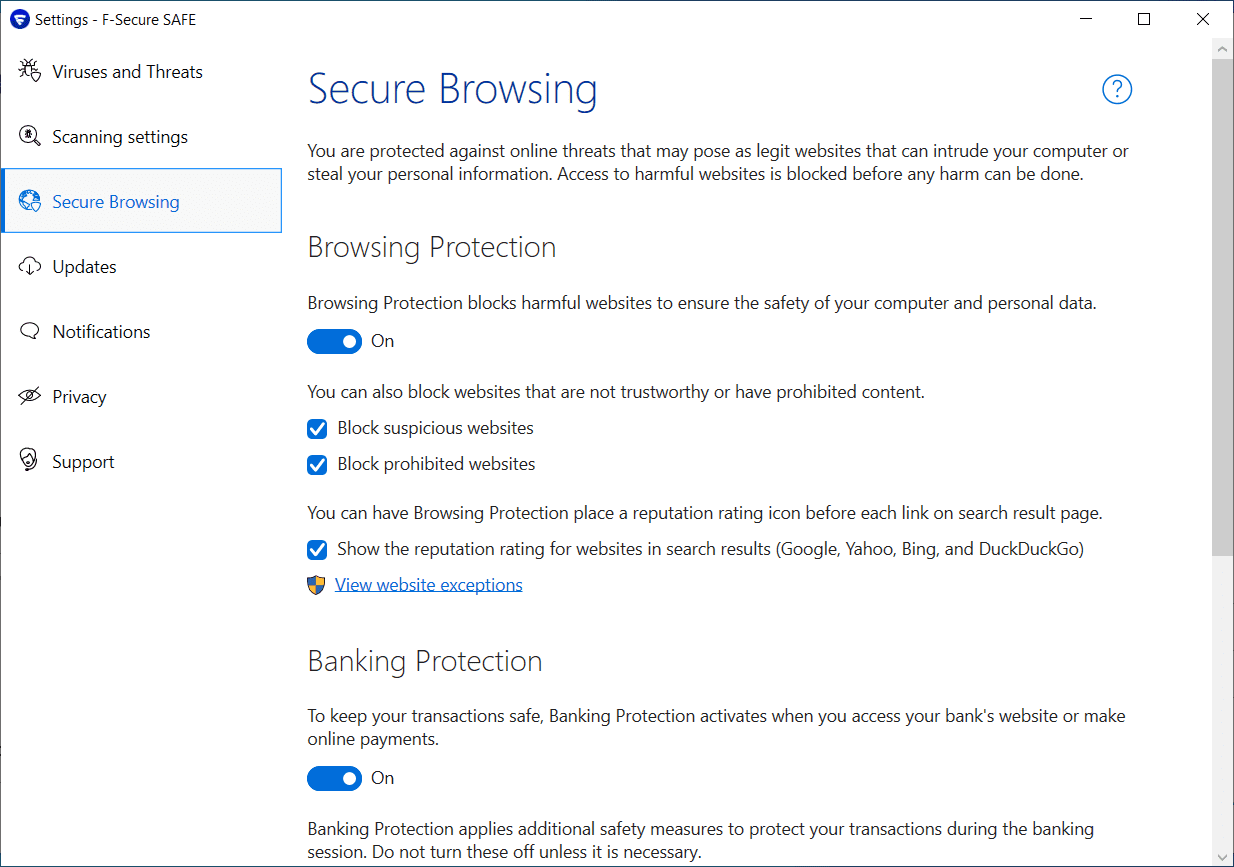Open View website exceptions link

tap(428, 585)
